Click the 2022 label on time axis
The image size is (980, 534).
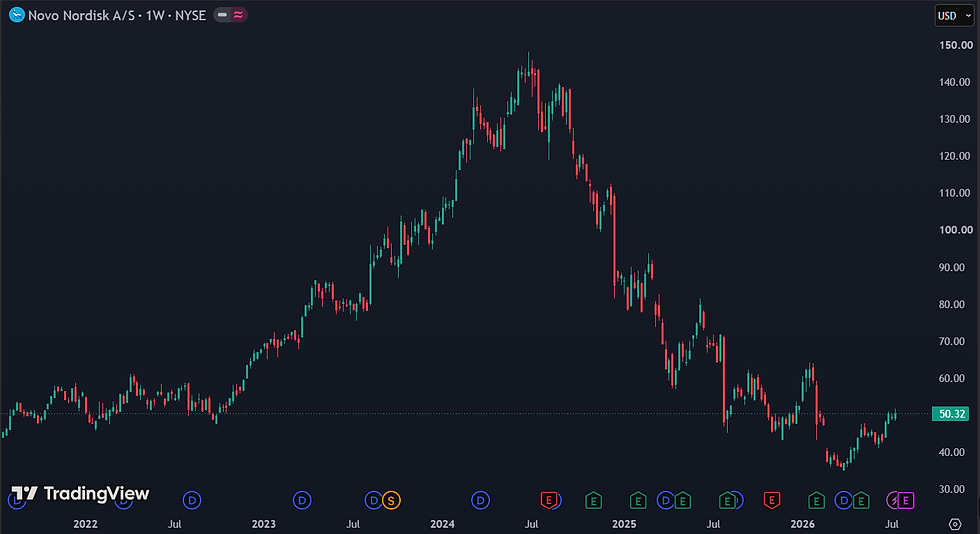[x=86, y=524]
